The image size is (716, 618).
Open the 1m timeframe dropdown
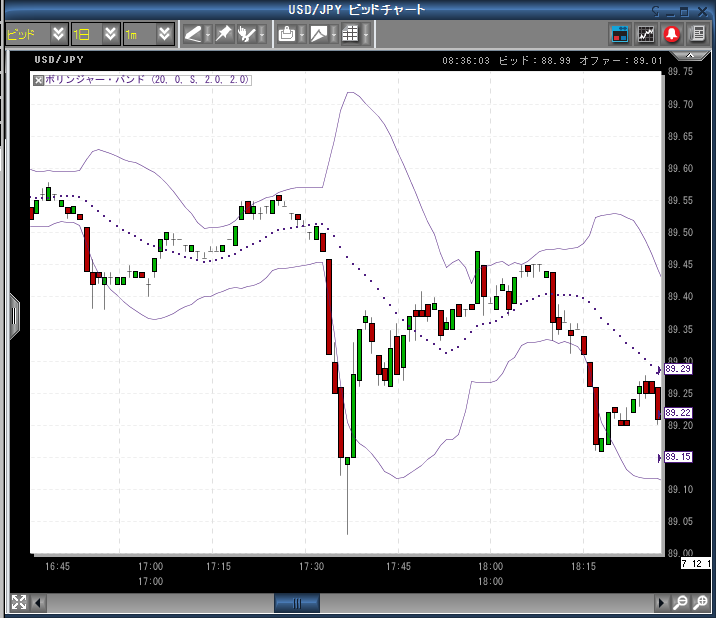point(165,34)
